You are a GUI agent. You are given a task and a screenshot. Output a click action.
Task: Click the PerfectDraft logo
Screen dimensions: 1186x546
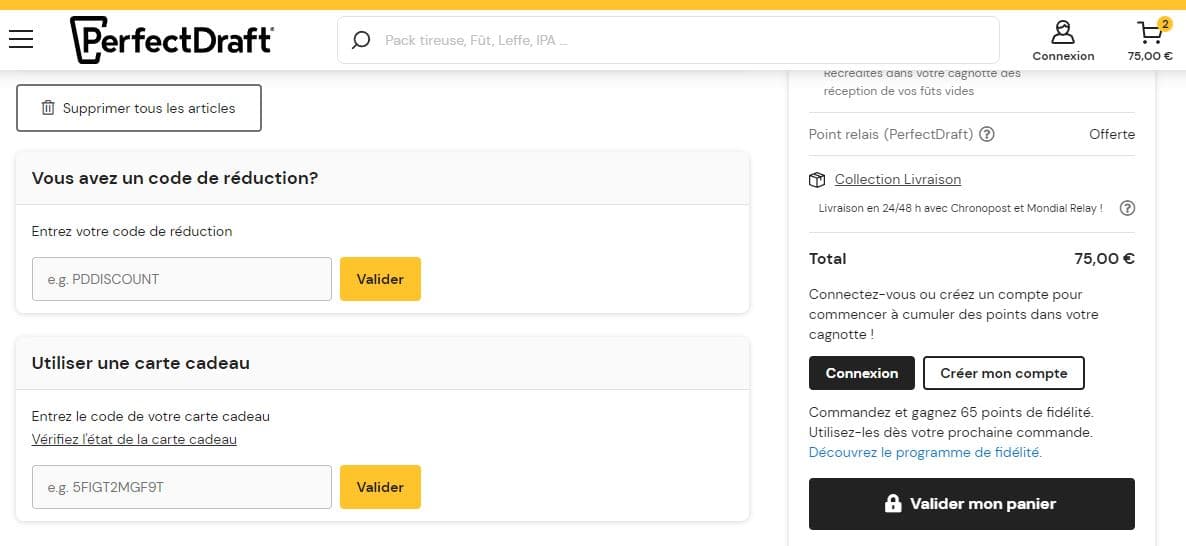point(171,40)
